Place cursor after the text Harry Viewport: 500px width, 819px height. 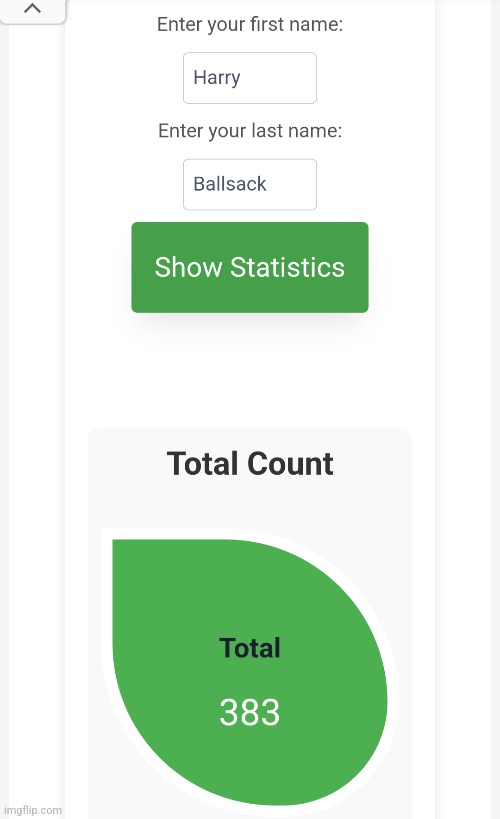[241, 78]
